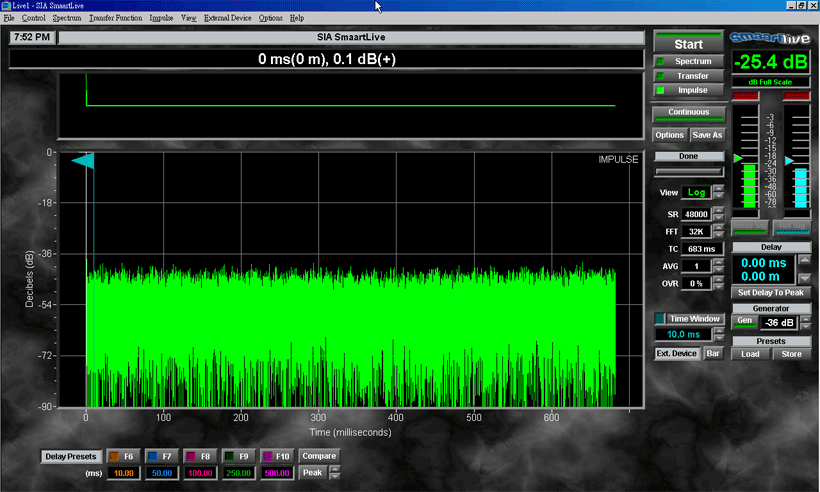The image size is (820, 492).
Task: Click the 500.00 ms preset value
Action: [x=277, y=473]
